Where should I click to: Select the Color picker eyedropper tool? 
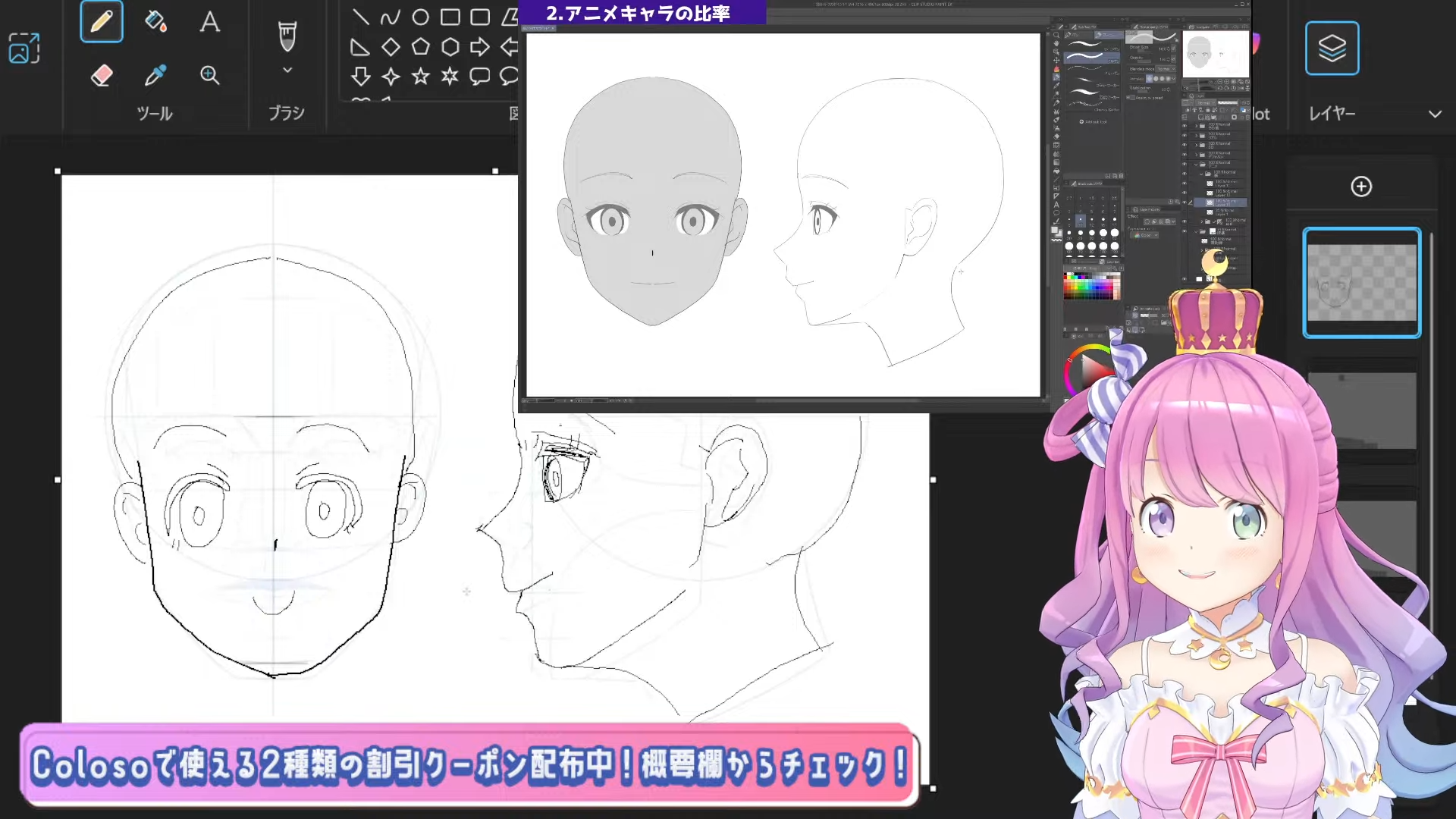pos(155,75)
